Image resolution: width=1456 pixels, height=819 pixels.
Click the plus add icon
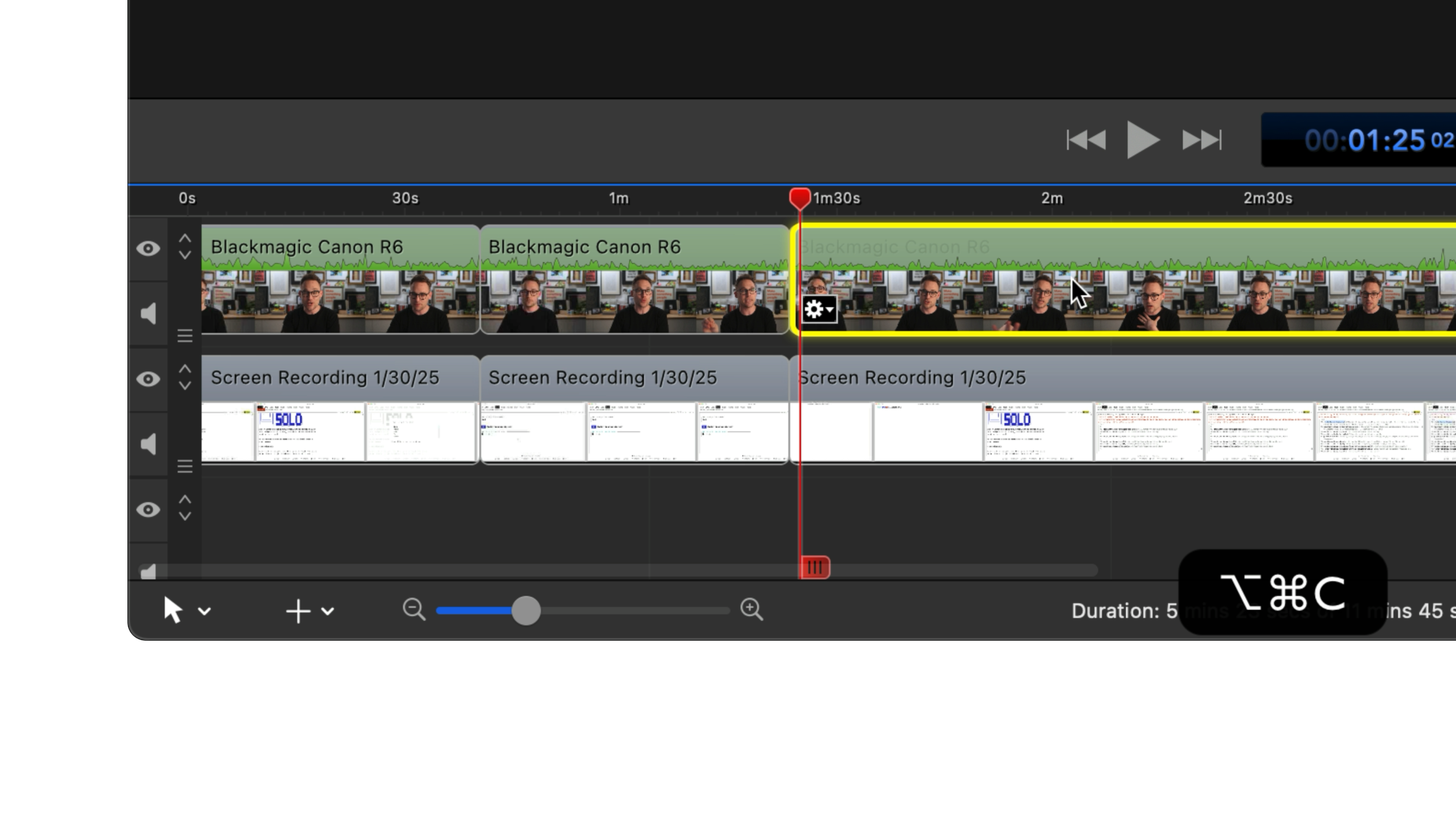tap(298, 611)
